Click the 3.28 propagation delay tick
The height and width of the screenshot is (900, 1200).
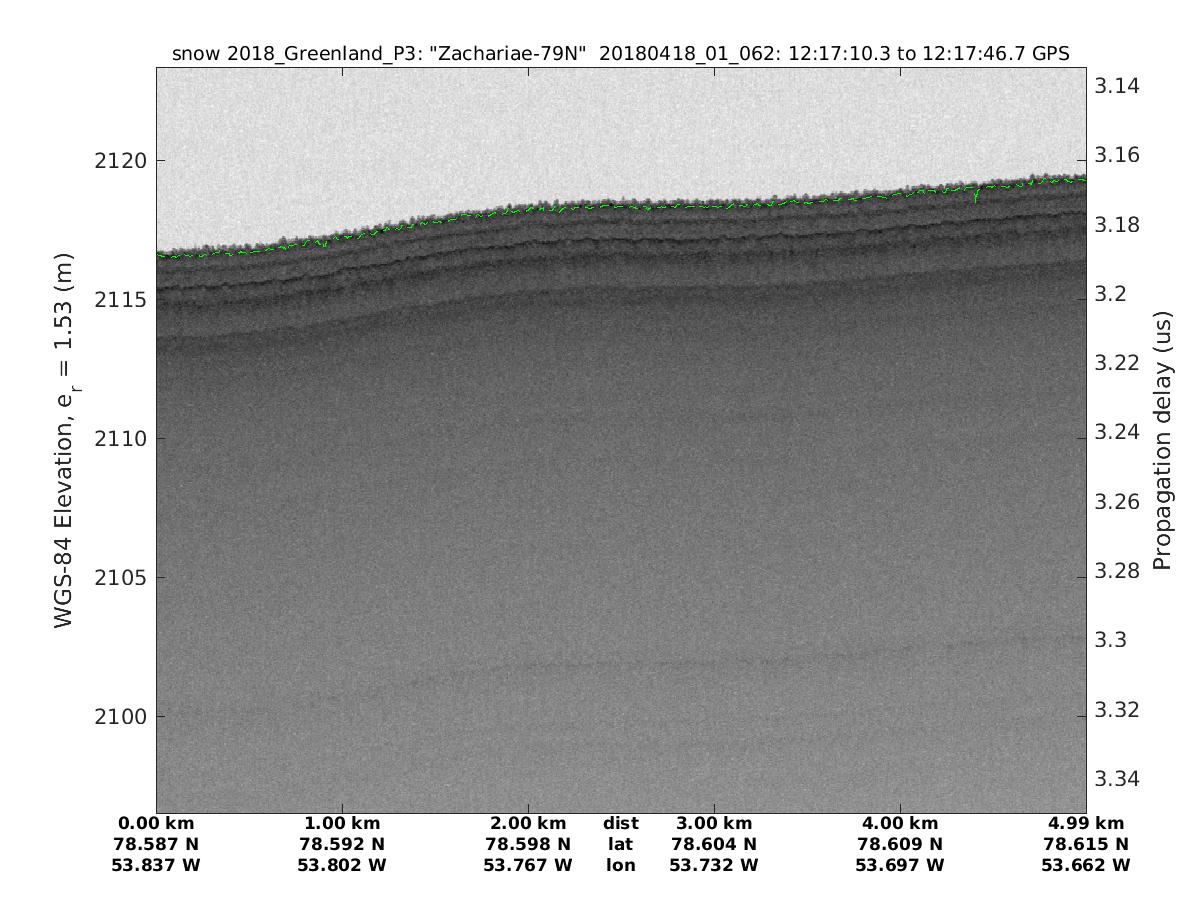(x=1117, y=571)
